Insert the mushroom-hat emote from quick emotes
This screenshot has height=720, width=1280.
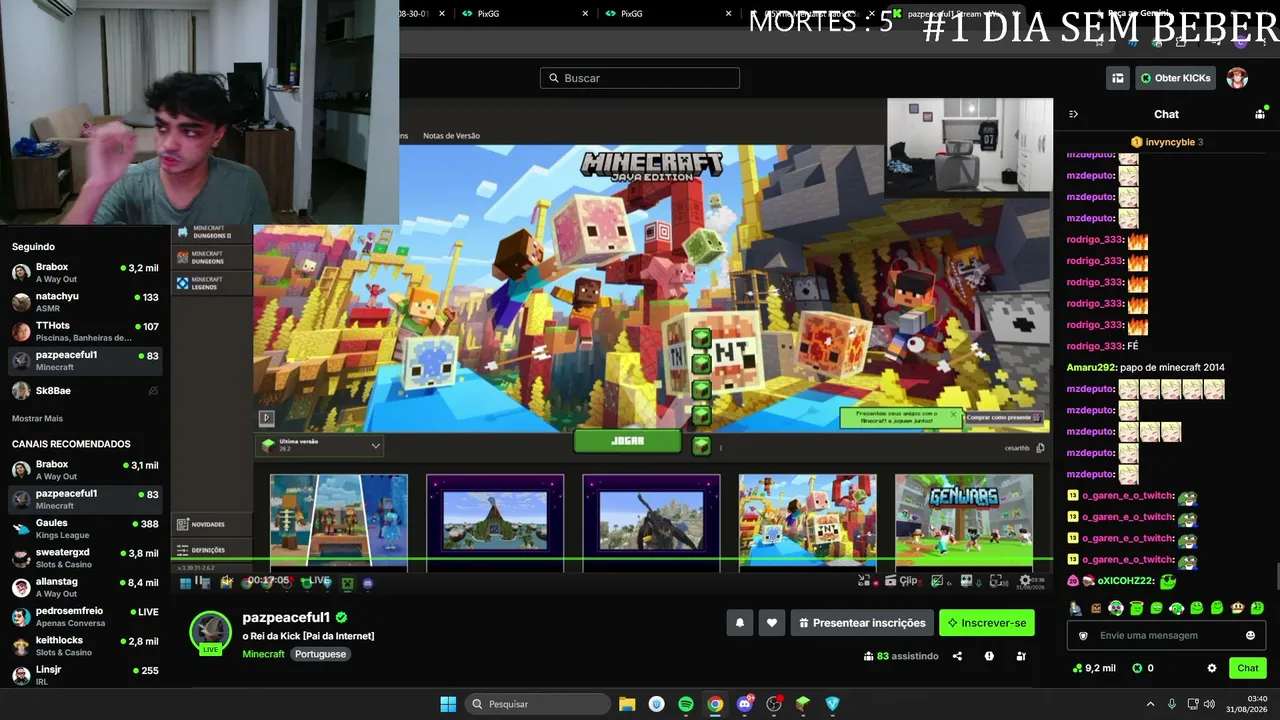point(1237,608)
